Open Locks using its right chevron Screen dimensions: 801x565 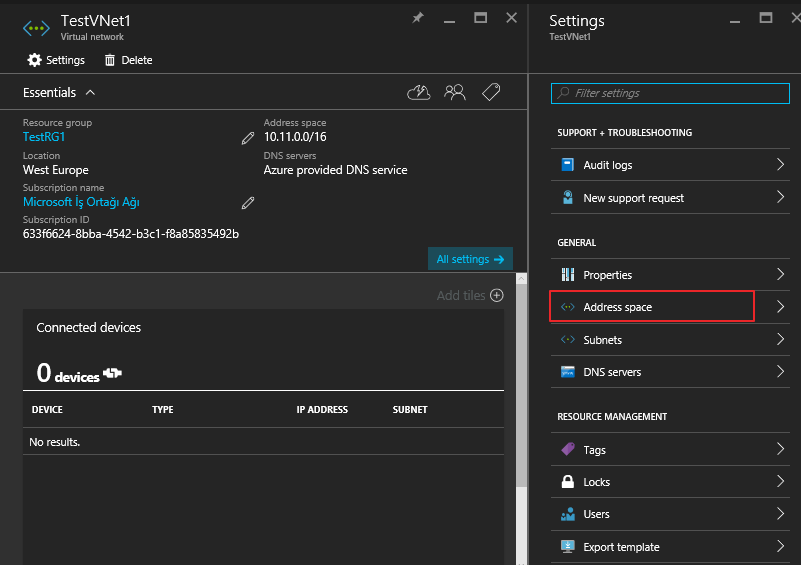pyautogui.click(x=780, y=482)
